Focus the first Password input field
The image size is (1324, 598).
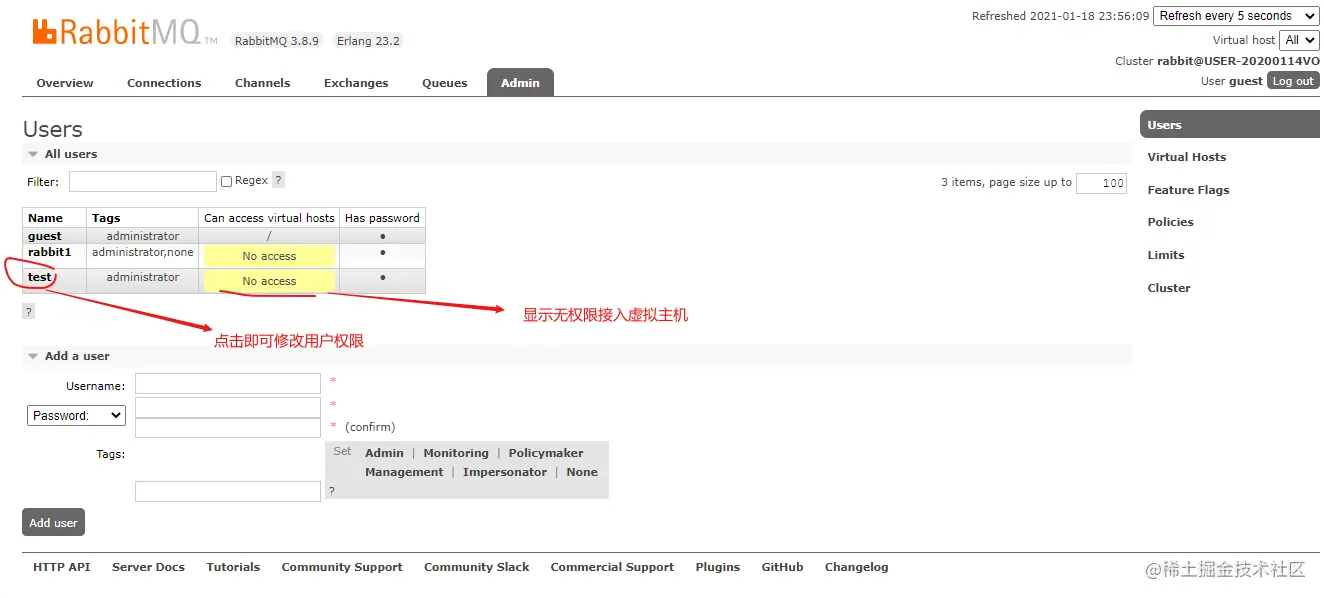click(228, 407)
